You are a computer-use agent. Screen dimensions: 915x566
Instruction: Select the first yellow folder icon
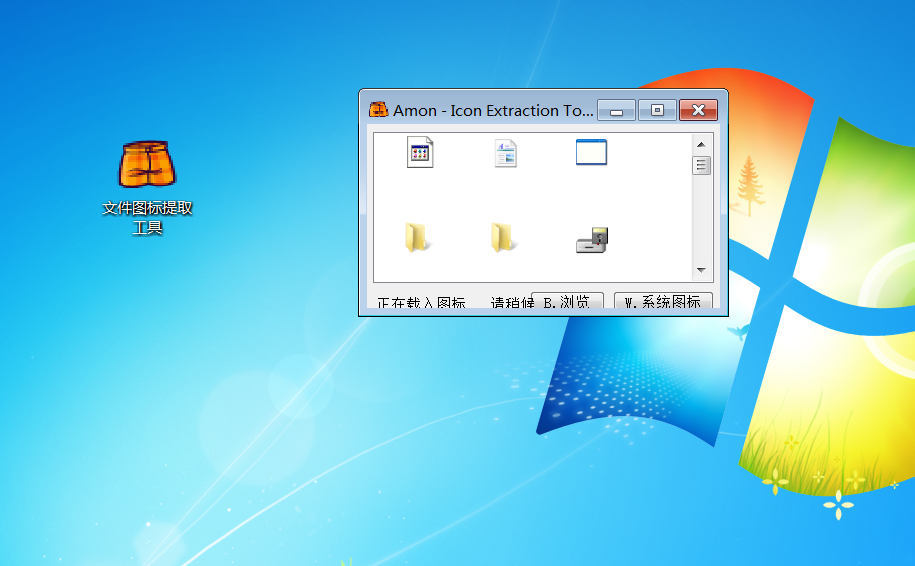pos(417,238)
